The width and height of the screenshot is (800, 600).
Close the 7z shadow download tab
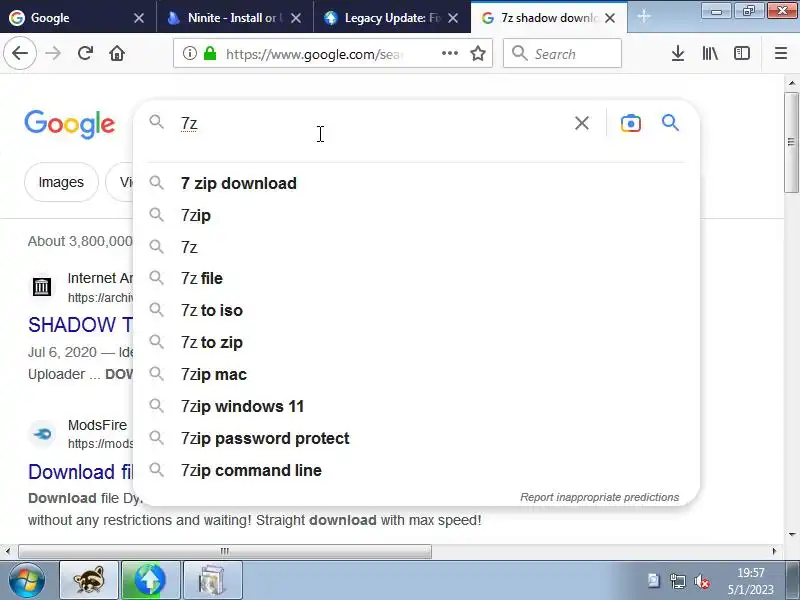click(610, 18)
